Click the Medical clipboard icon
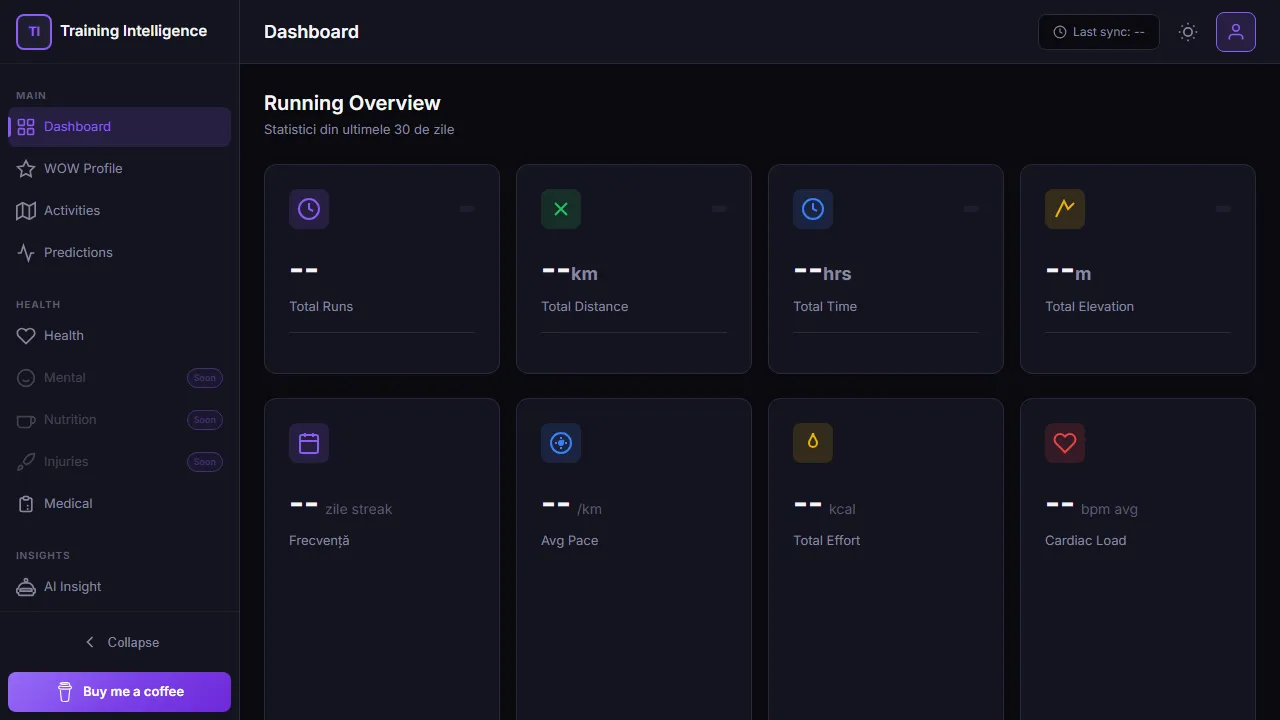Screen dimensions: 1280x720 tap(25, 503)
